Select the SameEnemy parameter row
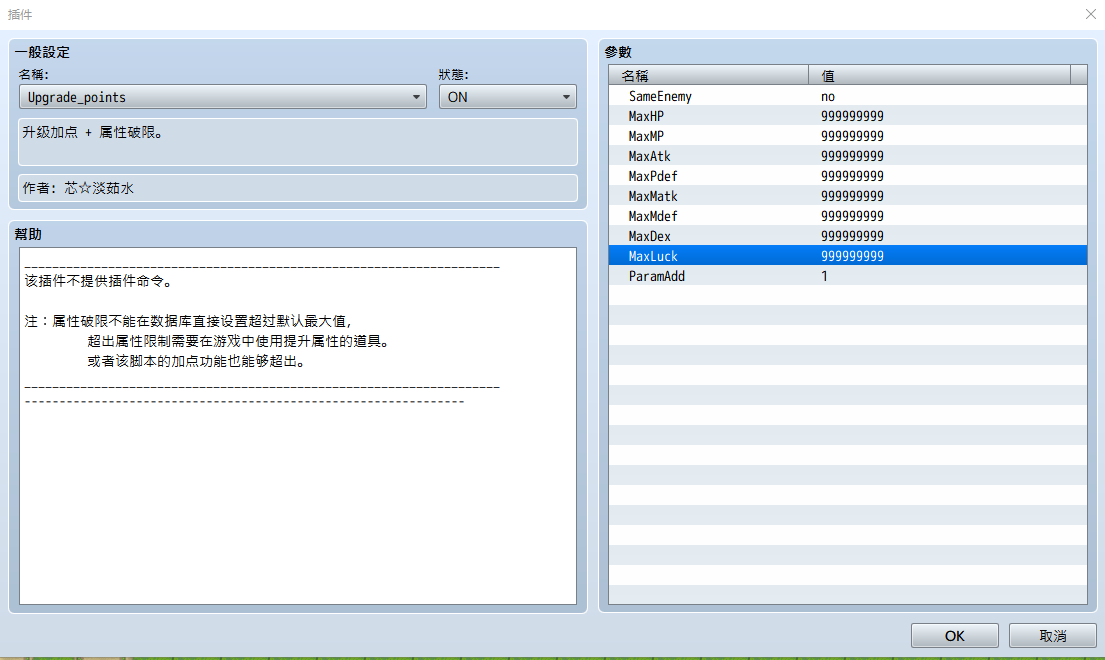1105x660 pixels. (x=848, y=96)
